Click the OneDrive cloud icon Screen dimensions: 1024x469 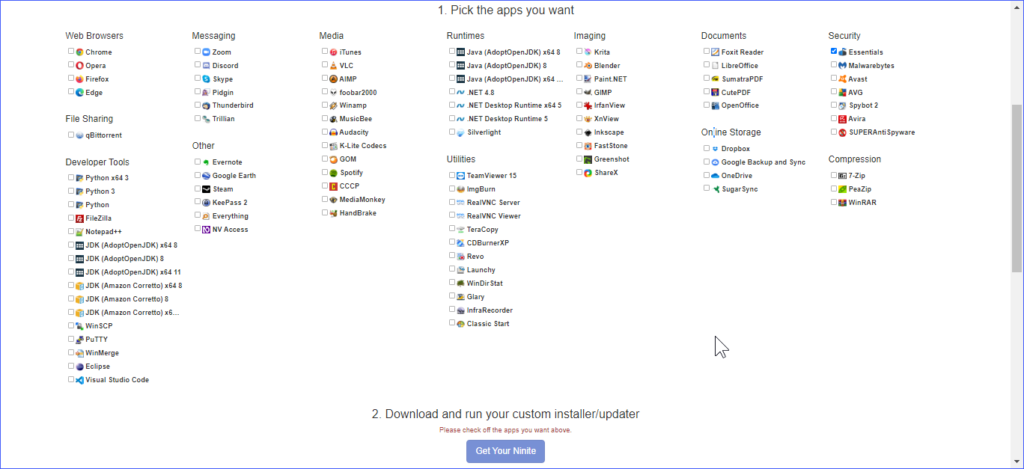point(715,176)
